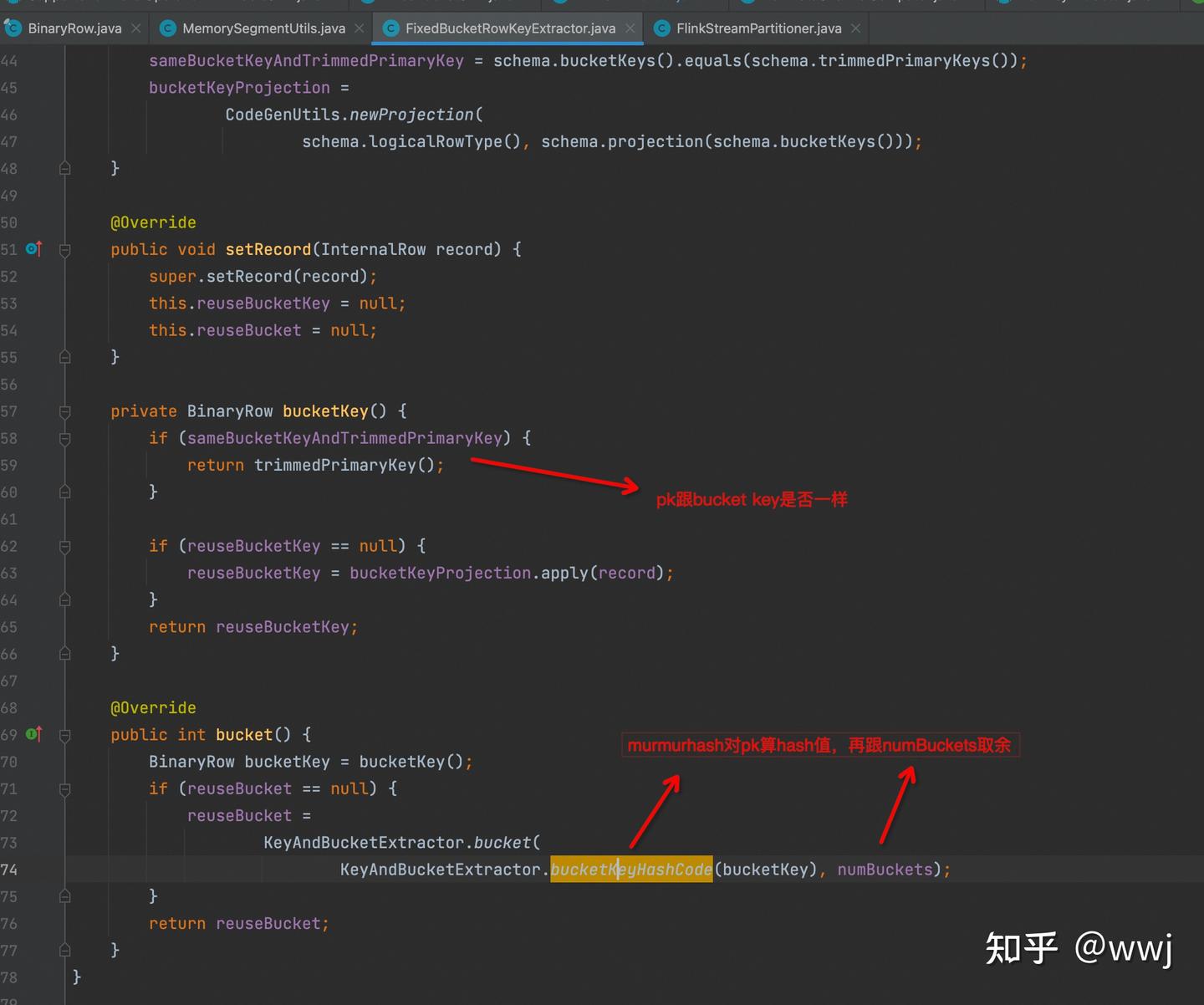The height and width of the screenshot is (1005, 1204).
Task: Collapse the setRecord method using its fold arrow
Action: [64, 248]
